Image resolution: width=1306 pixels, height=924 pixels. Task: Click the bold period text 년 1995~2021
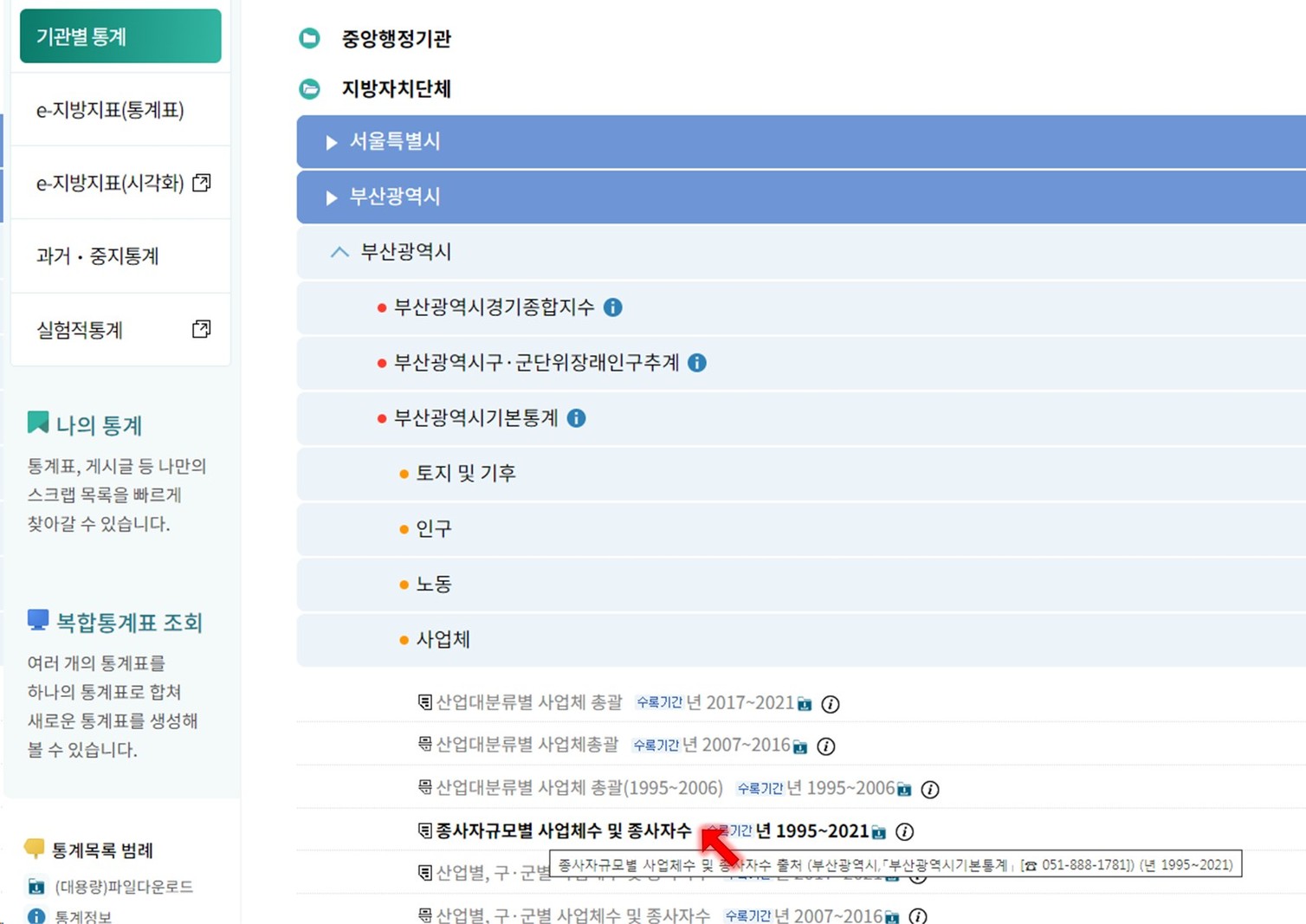pos(812,831)
